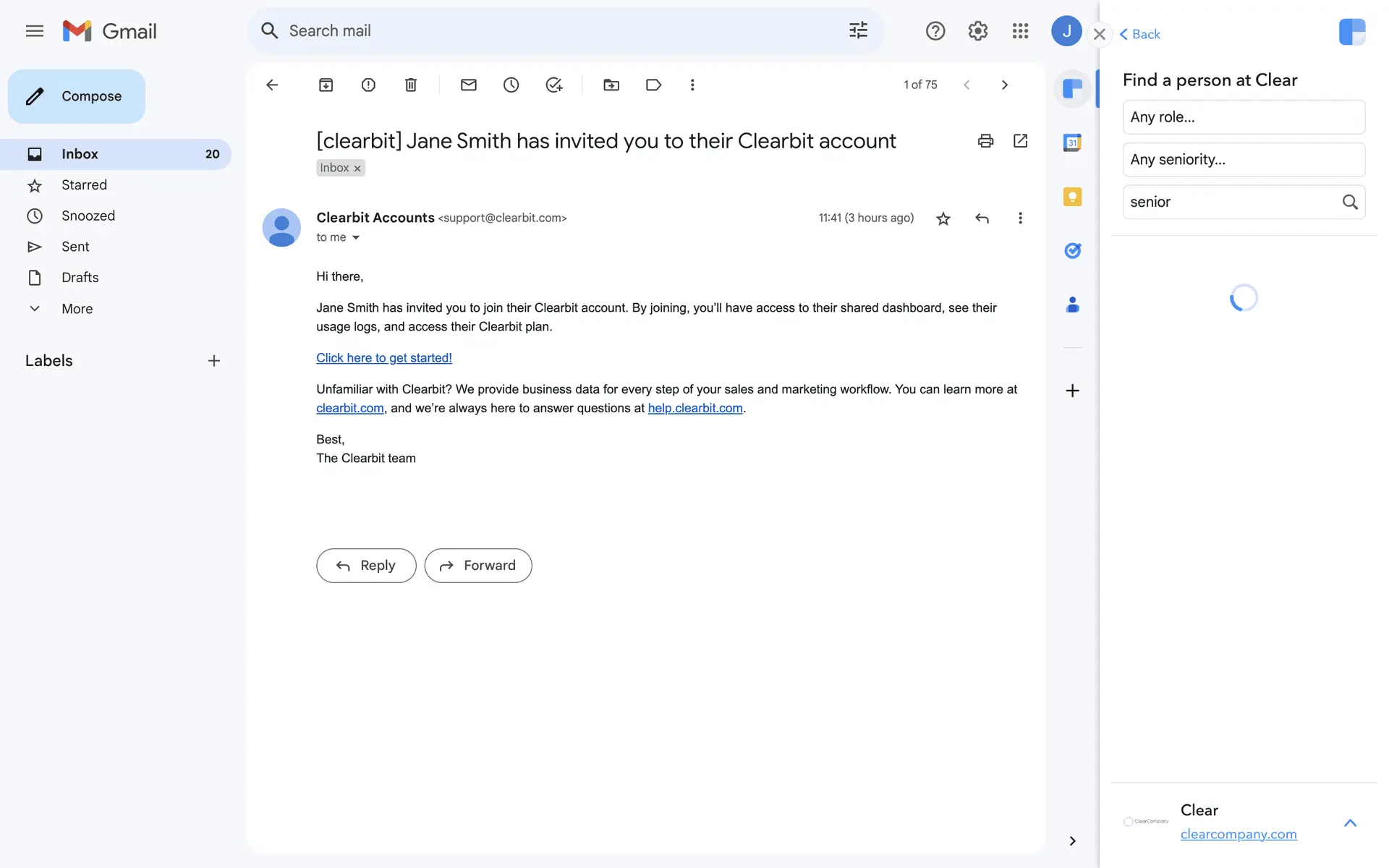Image resolution: width=1389 pixels, height=868 pixels.
Task: Report this email as spam
Action: (368, 85)
